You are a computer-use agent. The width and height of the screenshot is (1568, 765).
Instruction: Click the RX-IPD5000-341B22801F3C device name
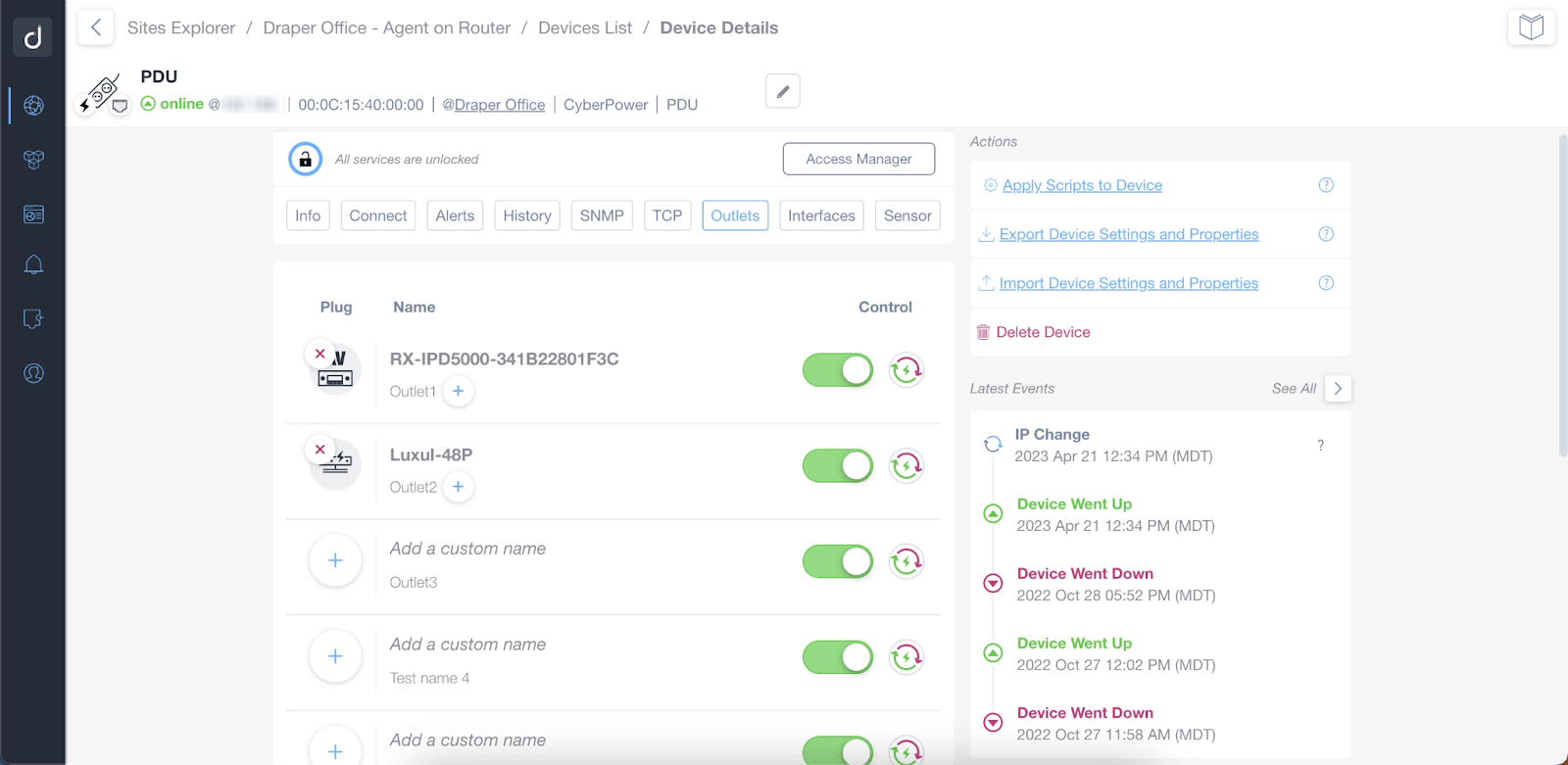[x=504, y=359]
